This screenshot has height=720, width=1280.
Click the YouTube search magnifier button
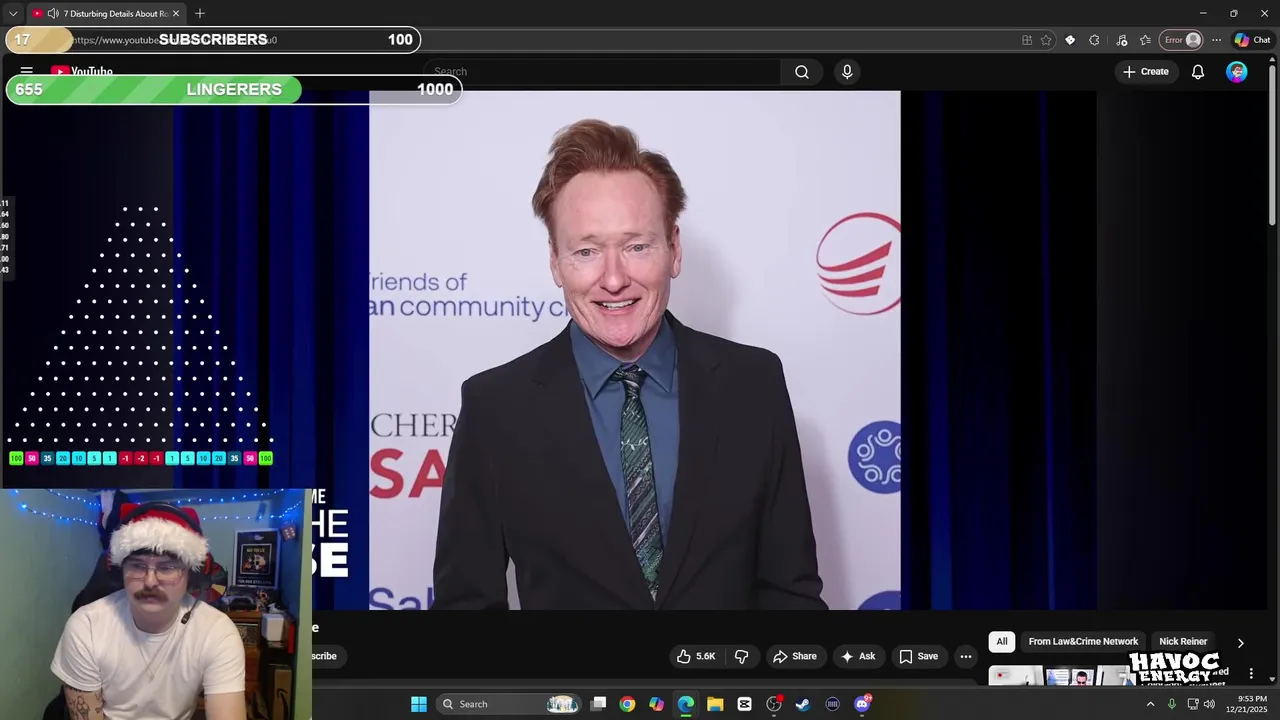802,72
